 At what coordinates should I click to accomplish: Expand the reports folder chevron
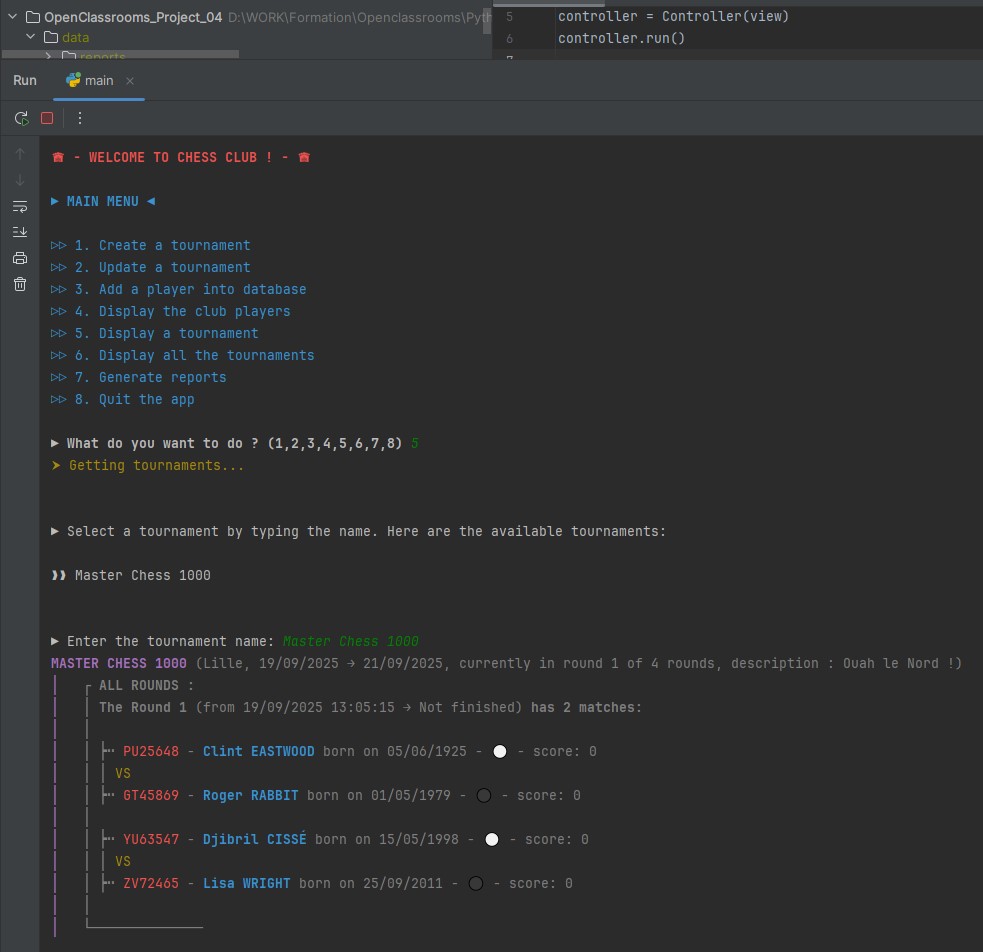click(x=49, y=57)
